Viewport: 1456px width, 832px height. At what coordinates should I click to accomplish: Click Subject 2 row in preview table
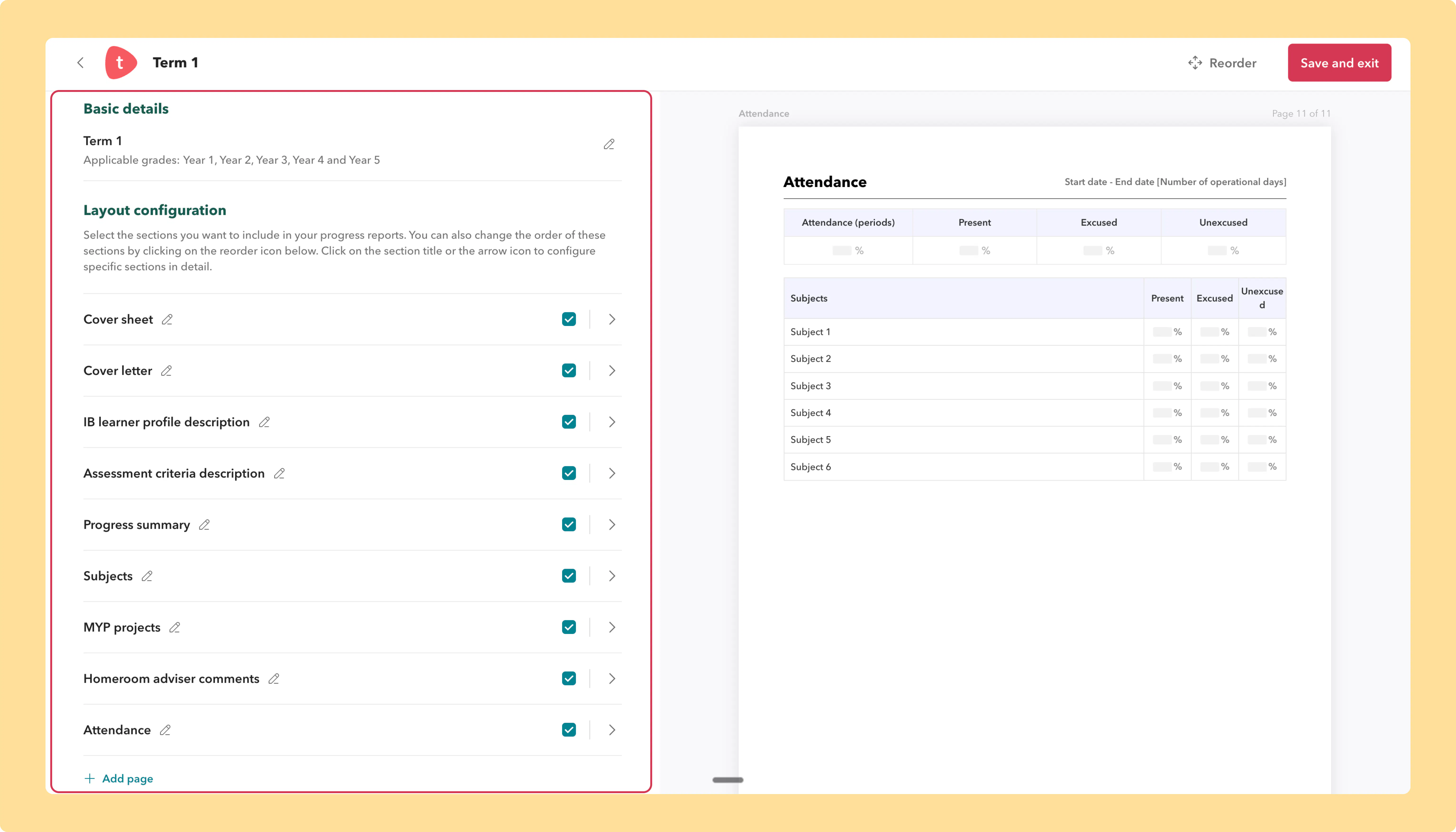tap(1035, 359)
